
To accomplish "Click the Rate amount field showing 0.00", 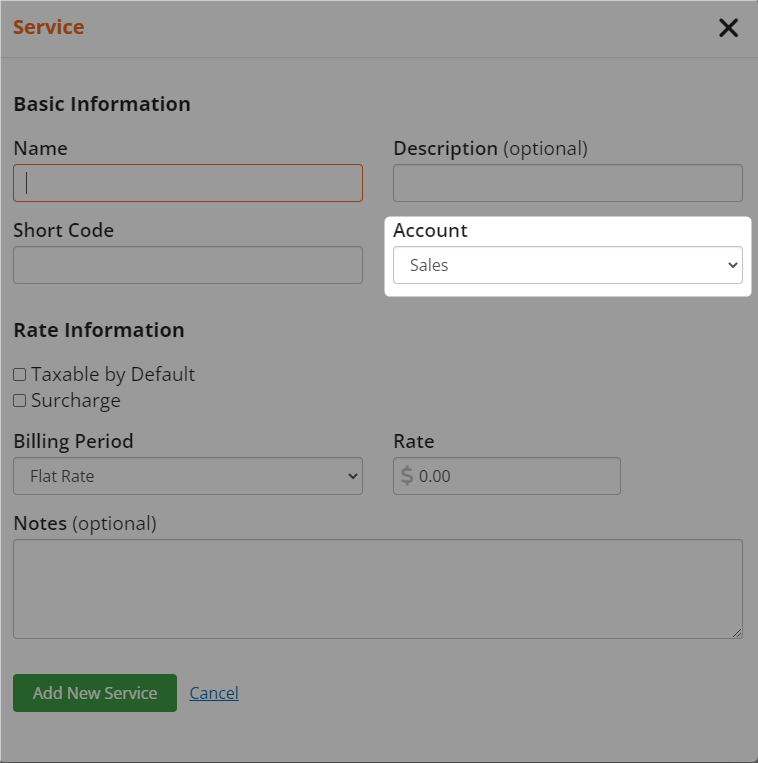I will 507,476.
